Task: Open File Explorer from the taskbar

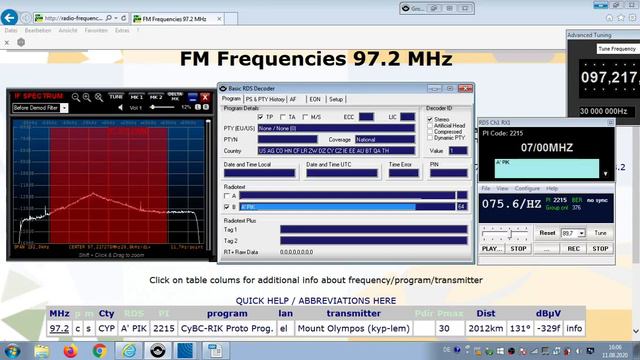Action: (42, 351)
